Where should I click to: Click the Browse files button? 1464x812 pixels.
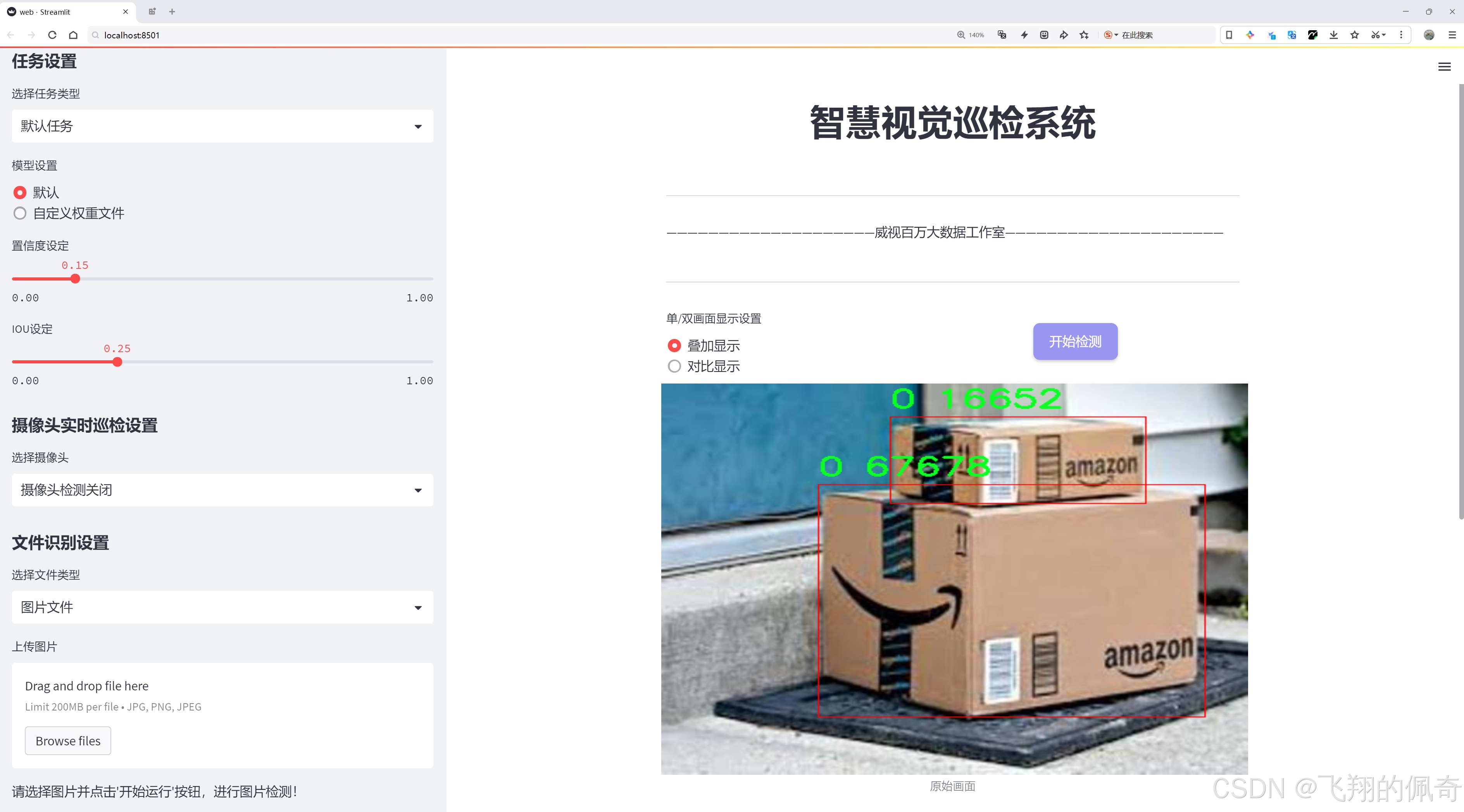pyautogui.click(x=67, y=740)
